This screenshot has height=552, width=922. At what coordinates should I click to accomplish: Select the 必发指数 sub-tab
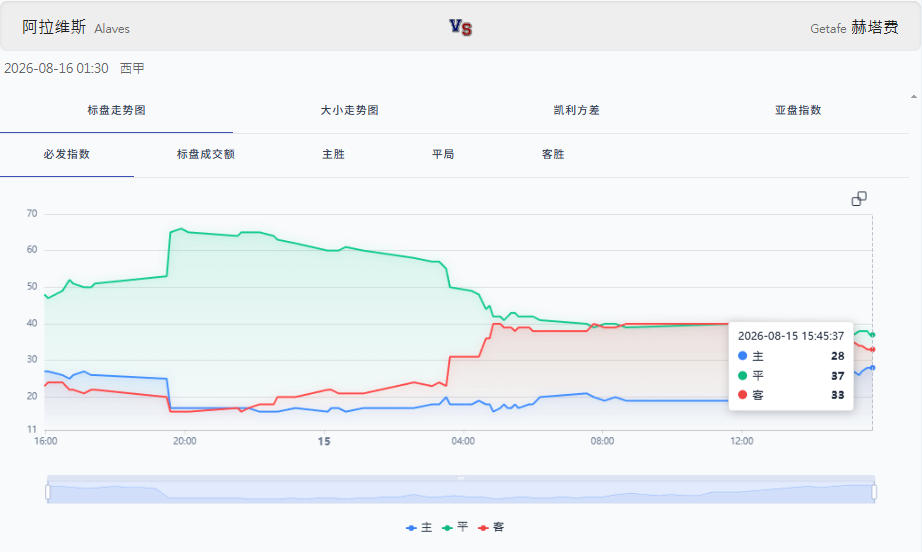tap(66, 155)
